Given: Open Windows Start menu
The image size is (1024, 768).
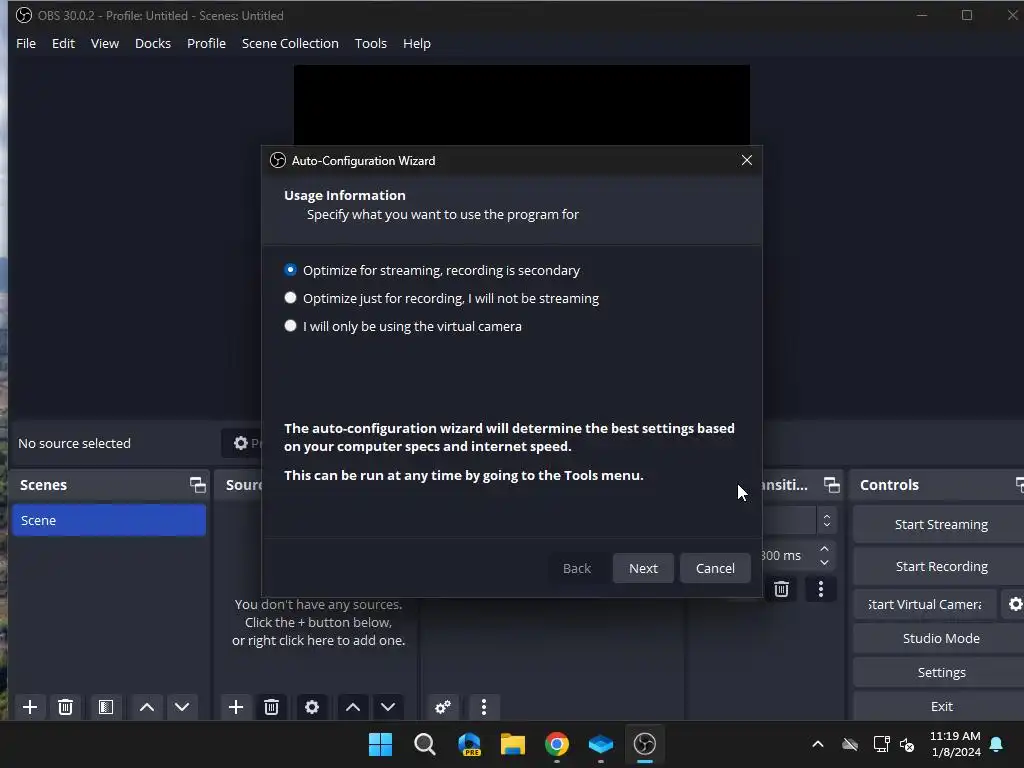Looking at the screenshot, I should [x=380, y=744].
